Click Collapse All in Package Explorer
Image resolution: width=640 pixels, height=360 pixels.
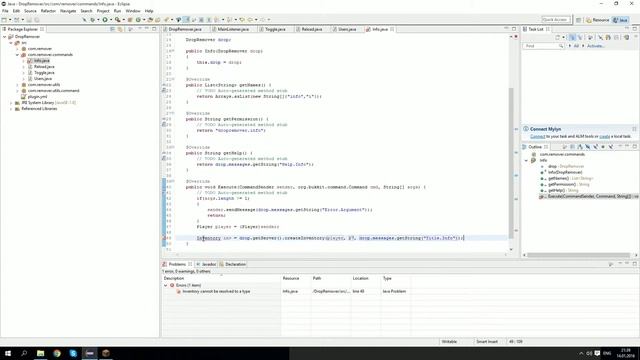[x=112, y=29]
